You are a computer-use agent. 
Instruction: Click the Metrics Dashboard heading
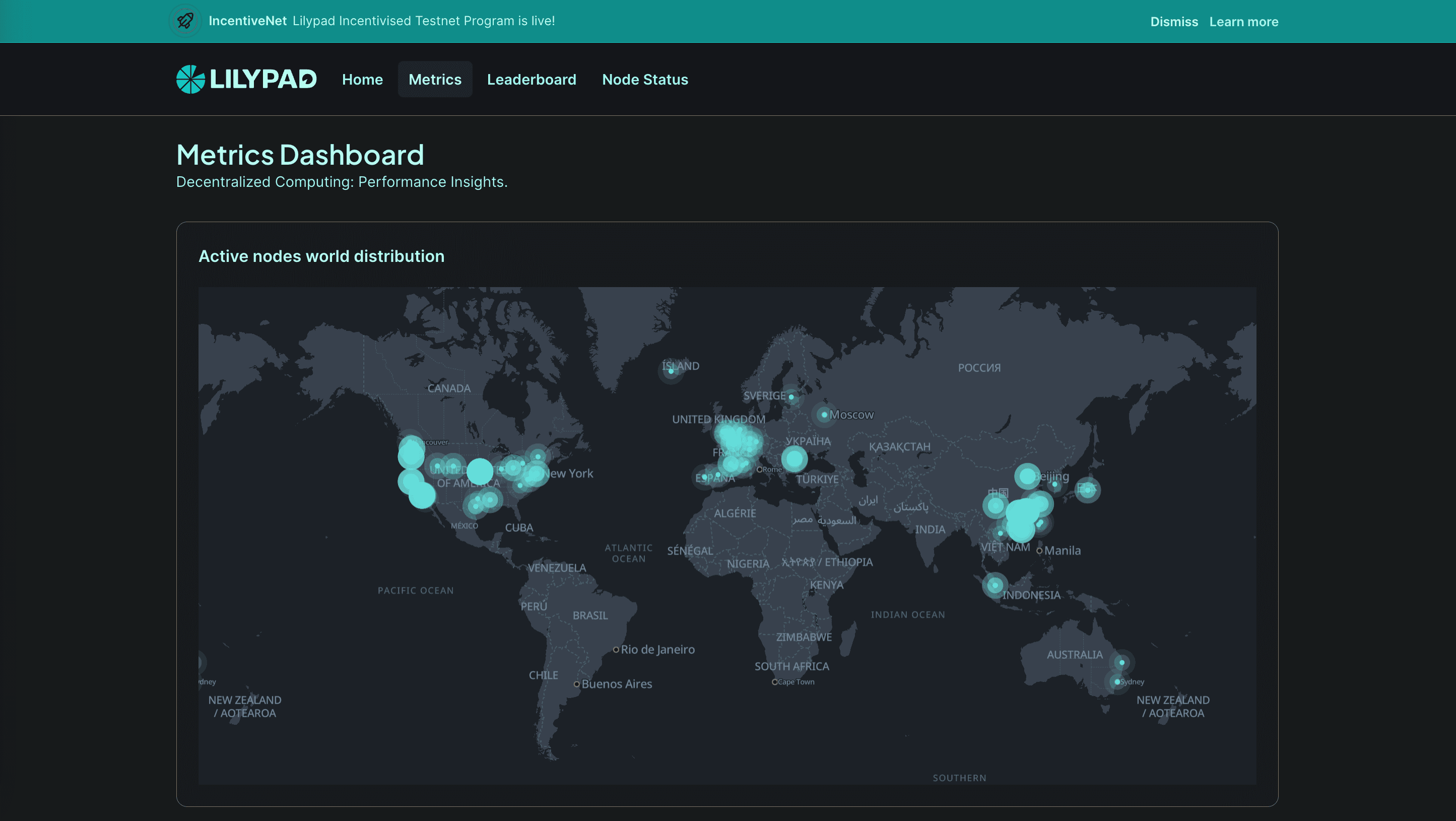pyautogui.click(x=300, y=154)
